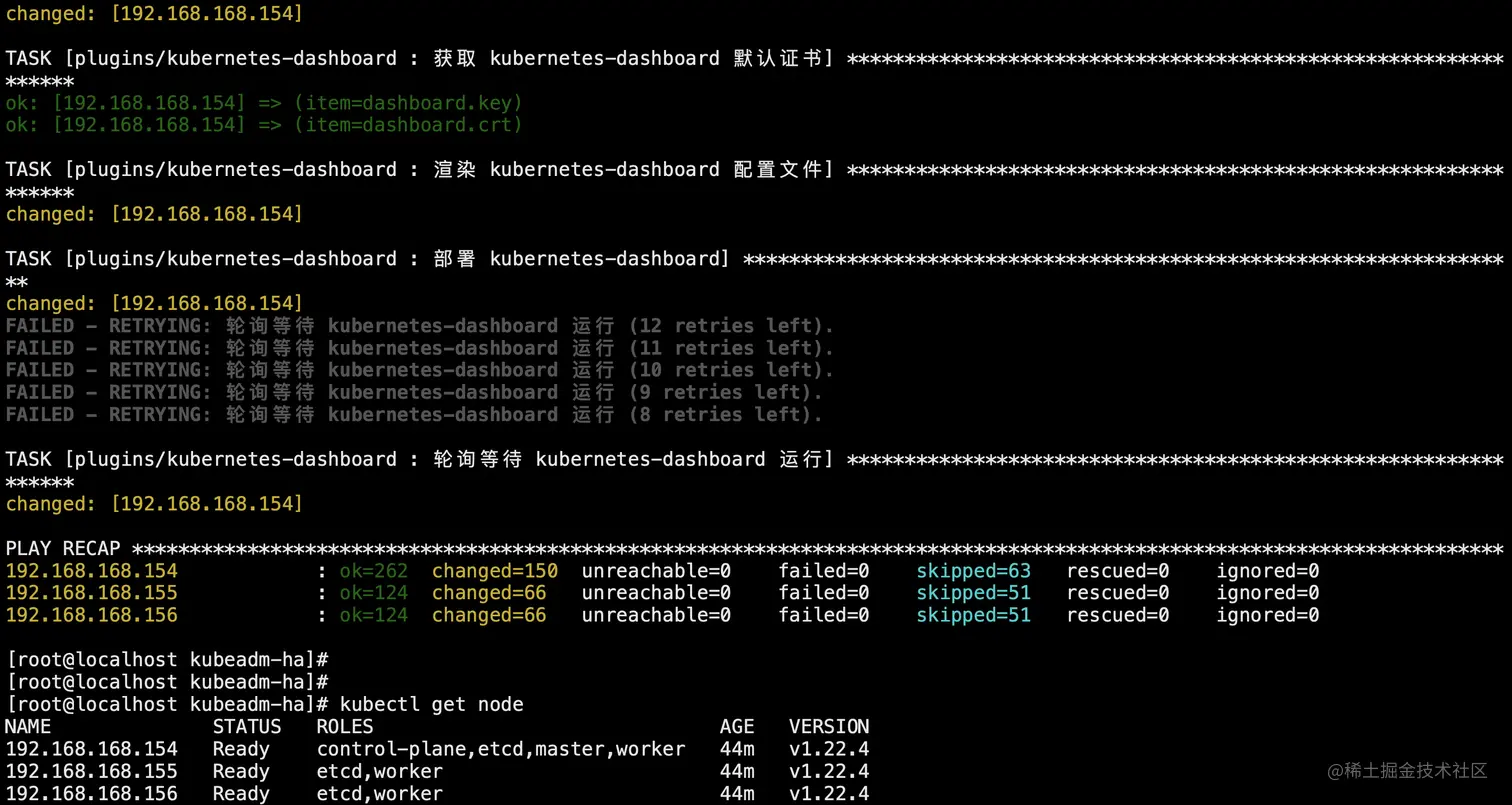Click node name 192.168.168.156 in kubectl table
This screenshot has width=1512, height=805.
(x=92, y=793)
